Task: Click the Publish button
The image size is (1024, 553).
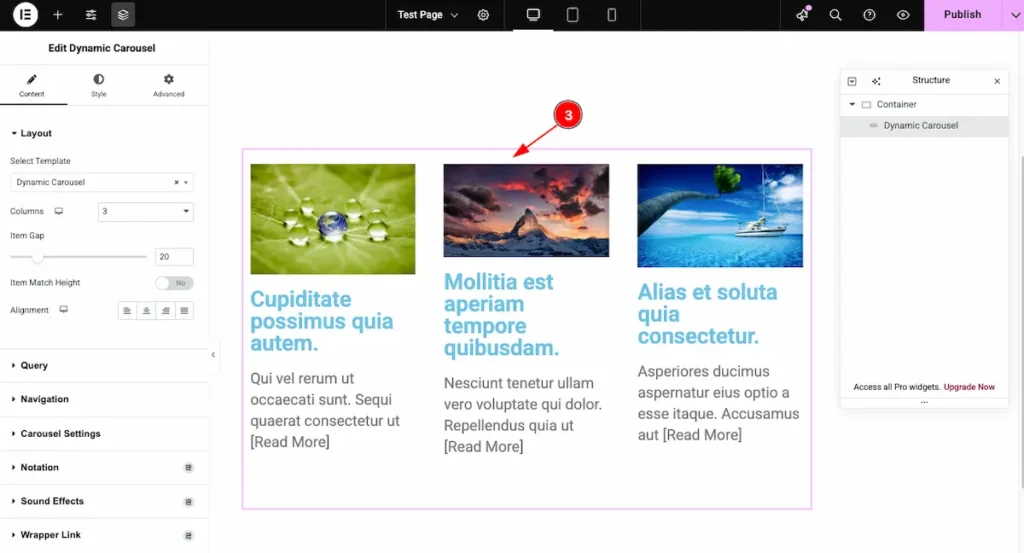Action: click(962, 15)
